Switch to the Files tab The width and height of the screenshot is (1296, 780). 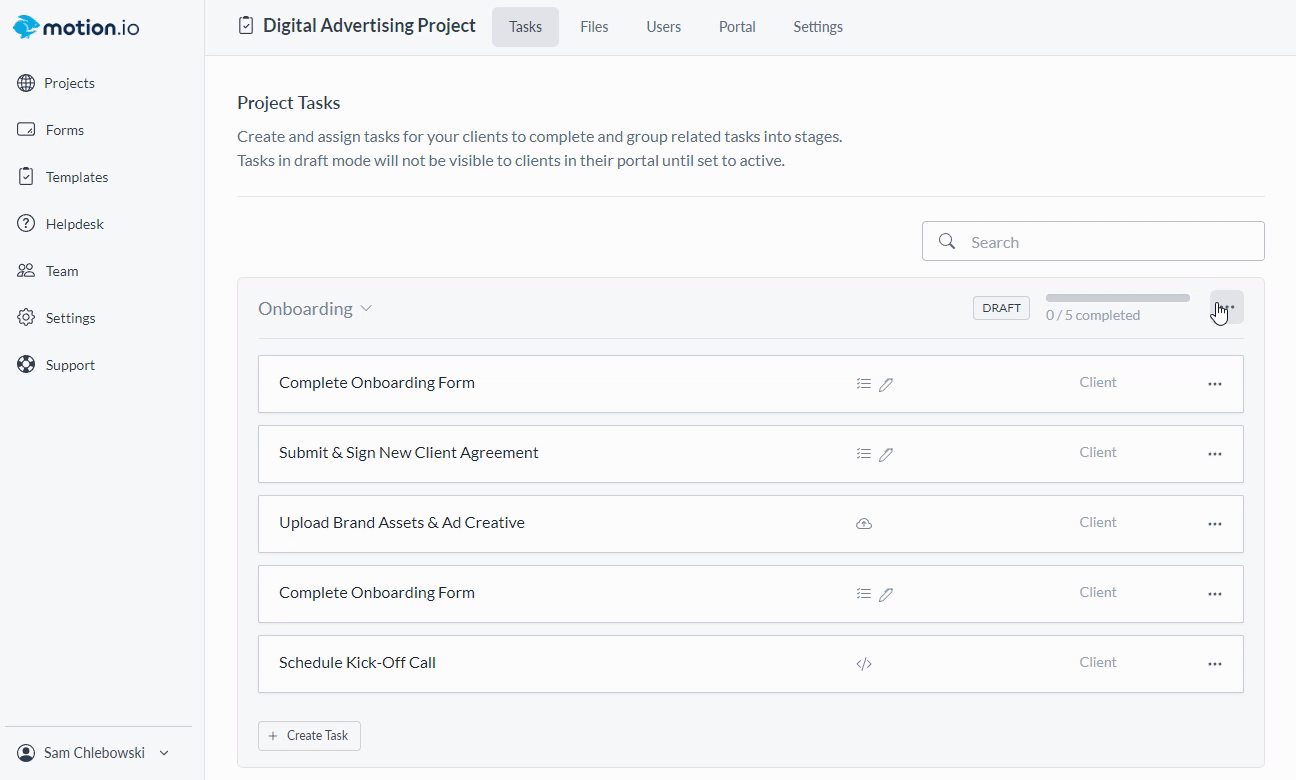(594, 27)
